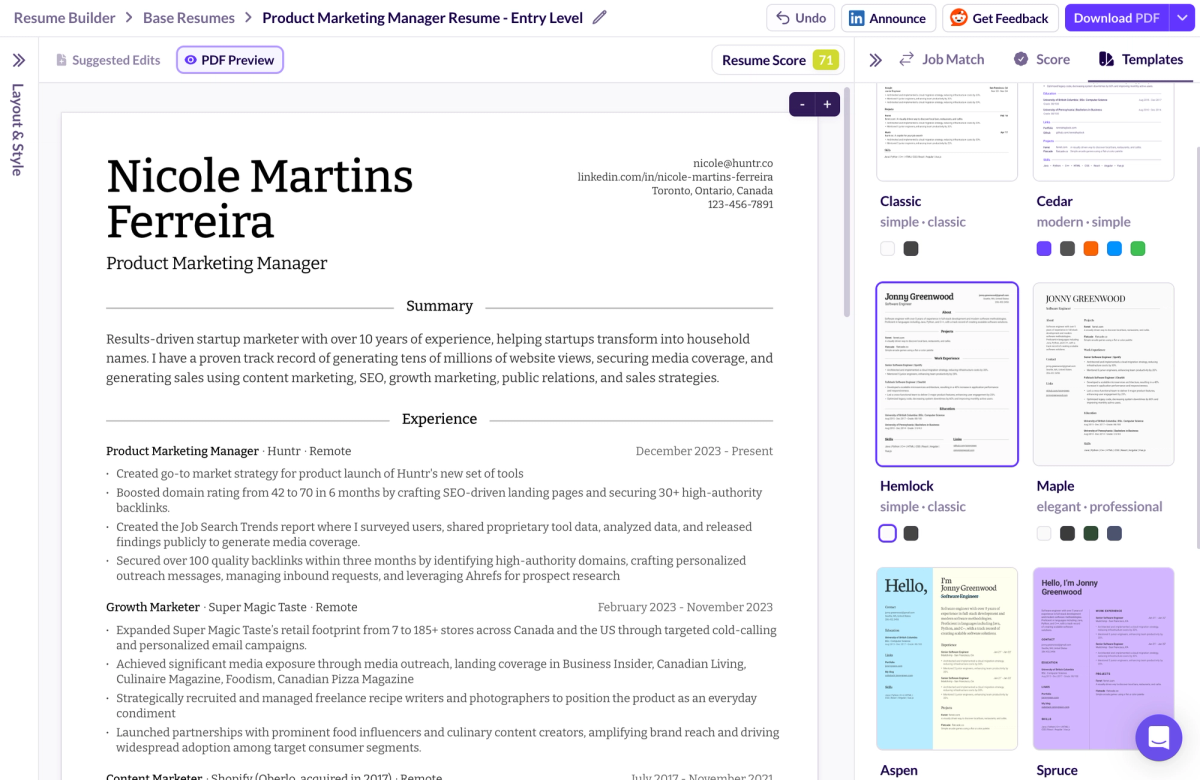Click the Layout & Style vertical label
Image resolution: width=1200 pixels, height=780 pixels.
pos(18,130)
